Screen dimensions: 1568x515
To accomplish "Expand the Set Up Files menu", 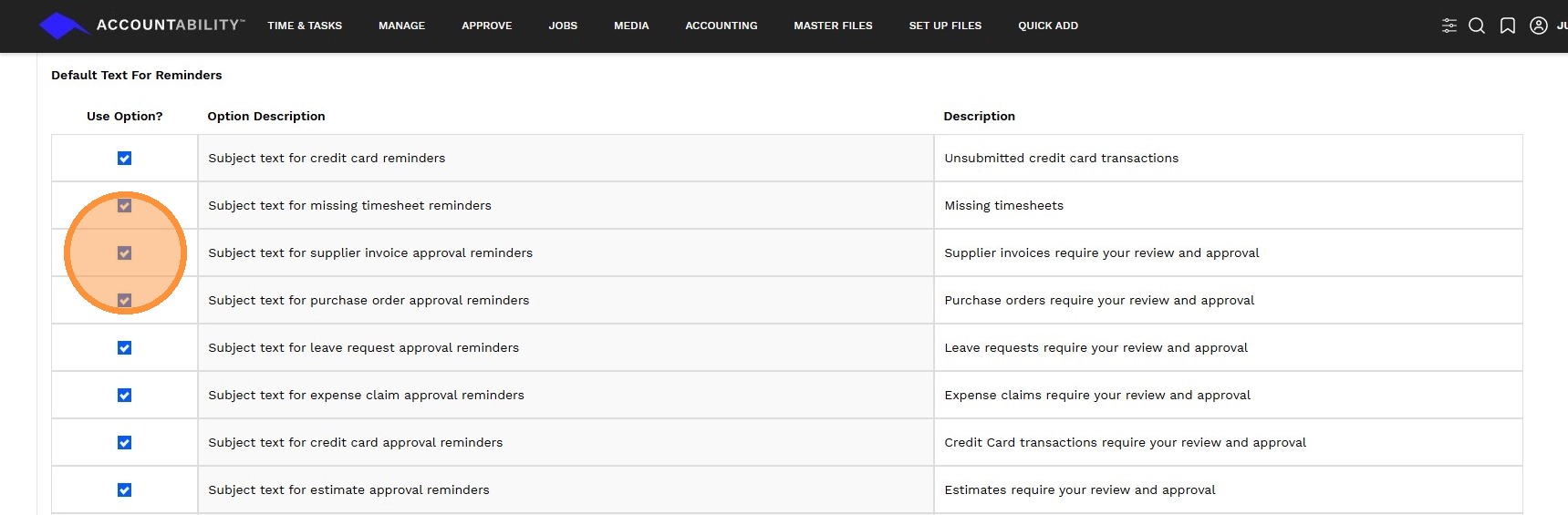I will (945, 26).
